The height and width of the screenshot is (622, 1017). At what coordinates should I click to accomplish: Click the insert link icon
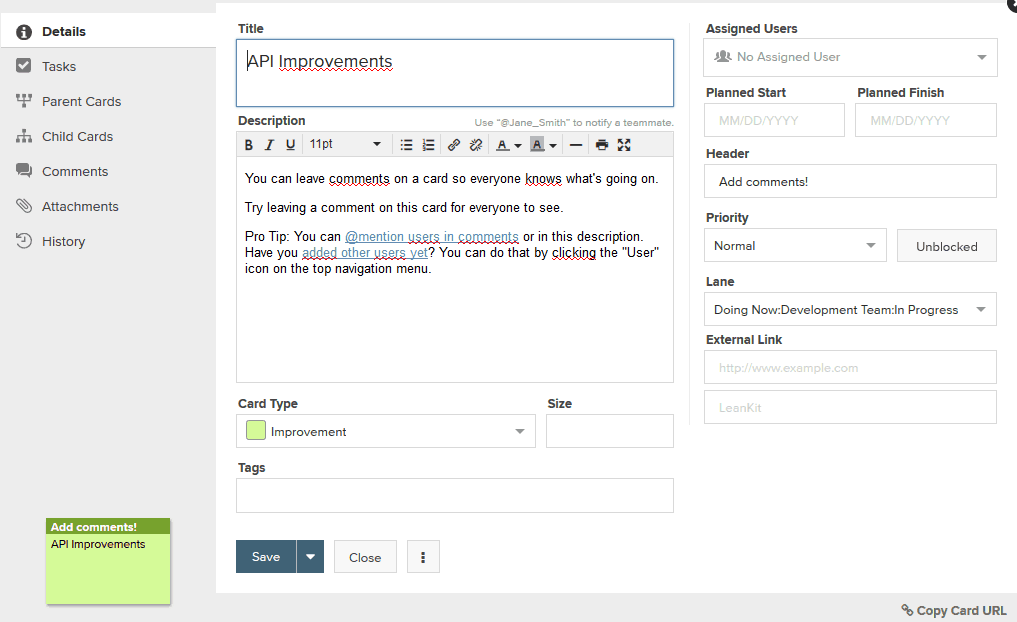point(454,145)
